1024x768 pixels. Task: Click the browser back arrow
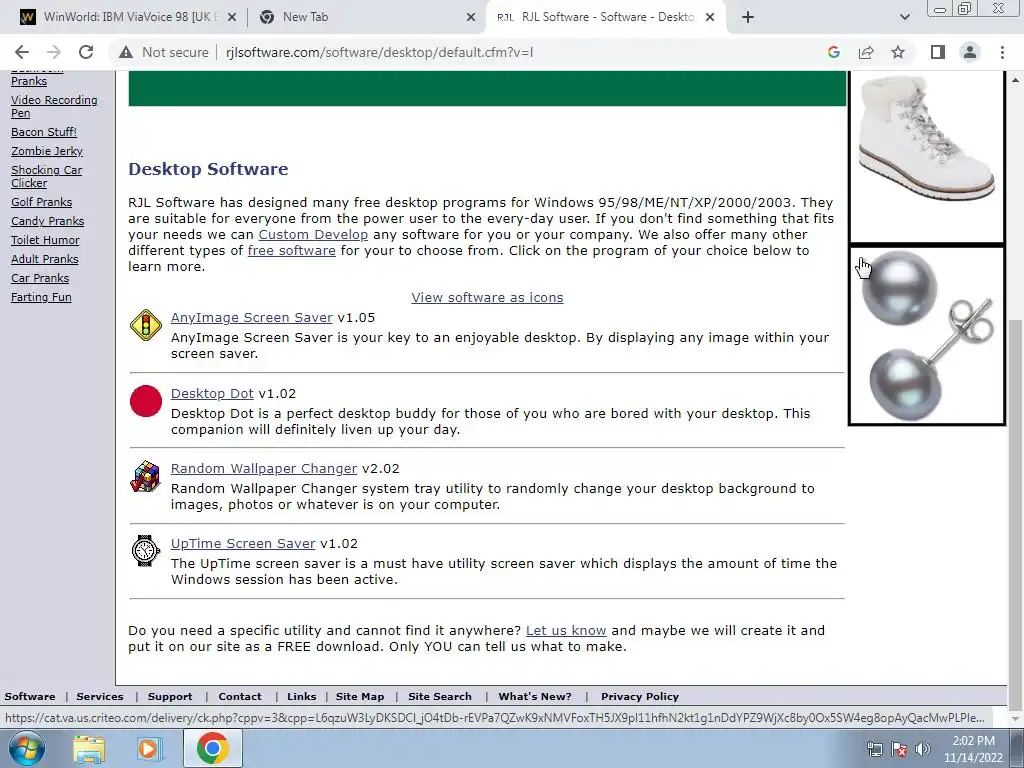tap(22, 52)
